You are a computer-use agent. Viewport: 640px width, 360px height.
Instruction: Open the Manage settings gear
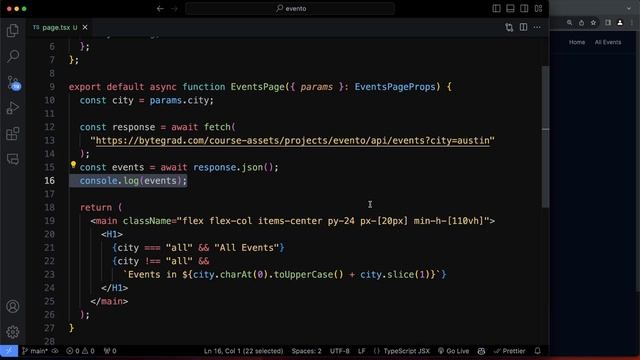(13, 332)
